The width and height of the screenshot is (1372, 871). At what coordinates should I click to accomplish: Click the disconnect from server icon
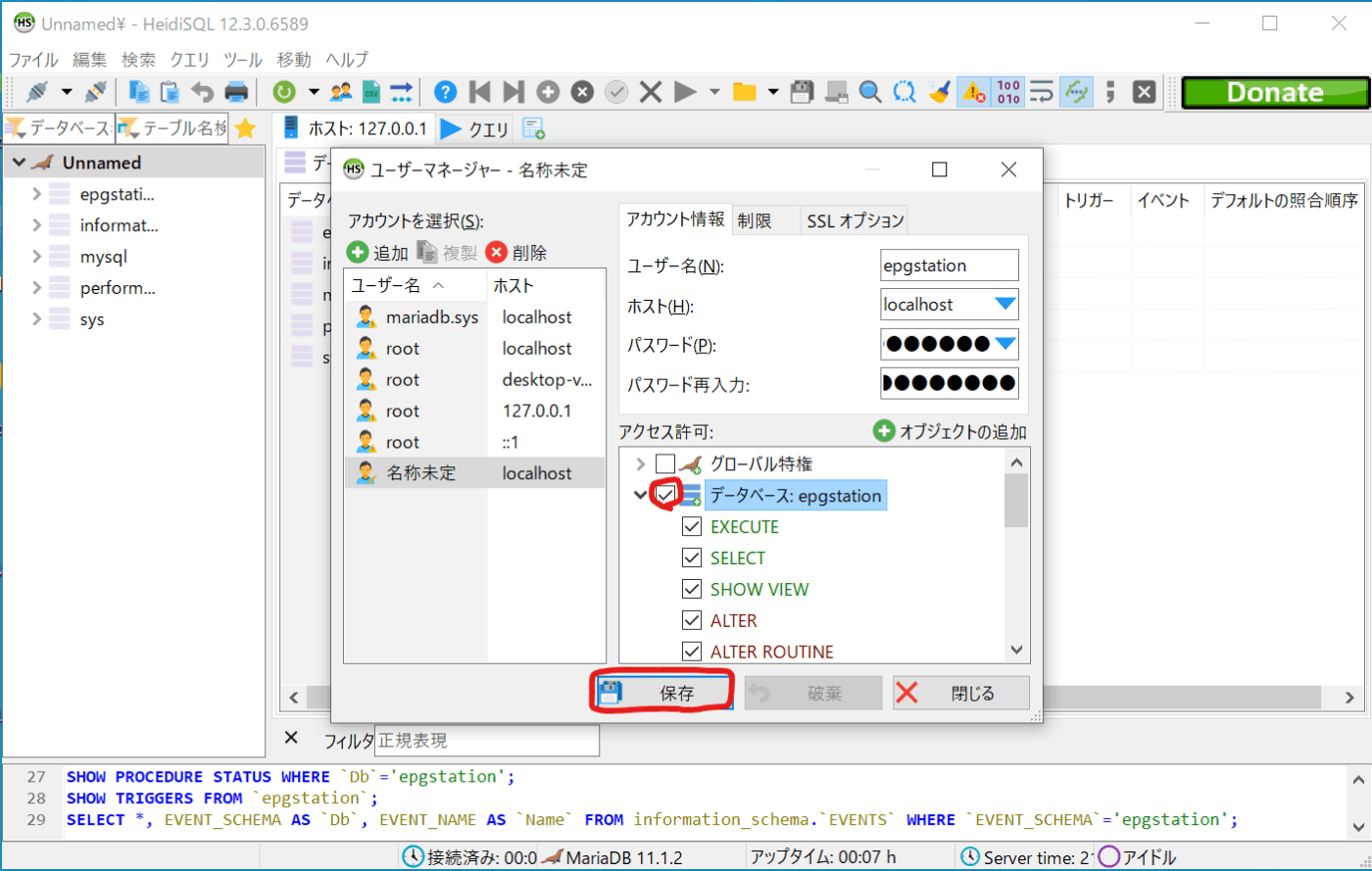tap(95, 92)
